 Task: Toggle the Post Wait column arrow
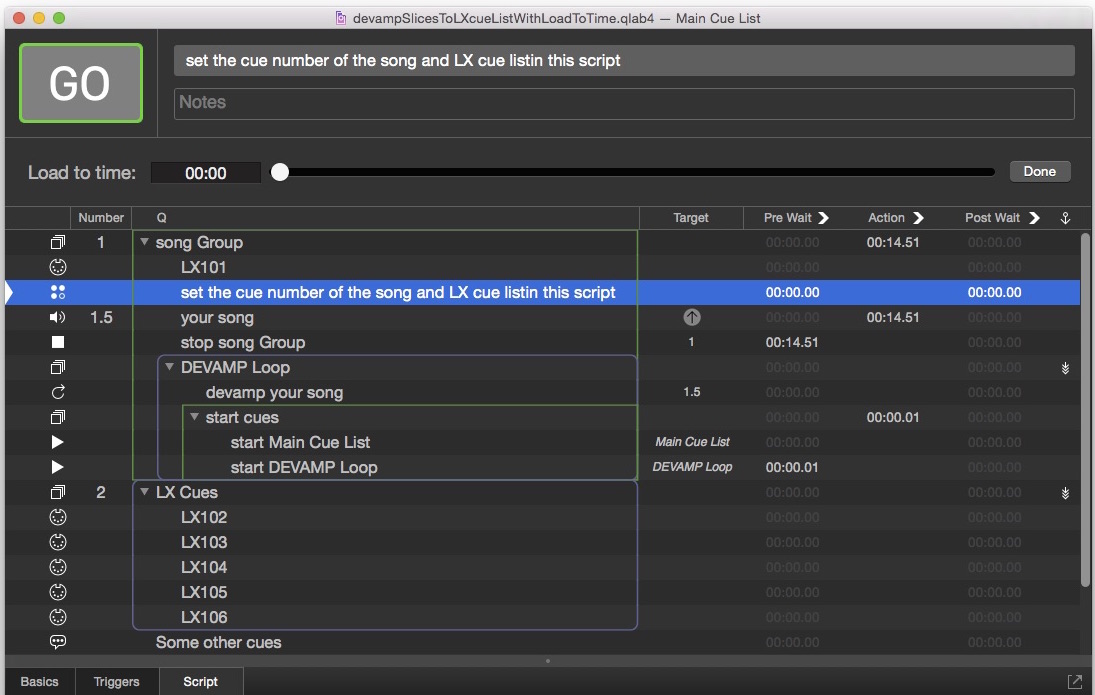(x=1034, y=217)
